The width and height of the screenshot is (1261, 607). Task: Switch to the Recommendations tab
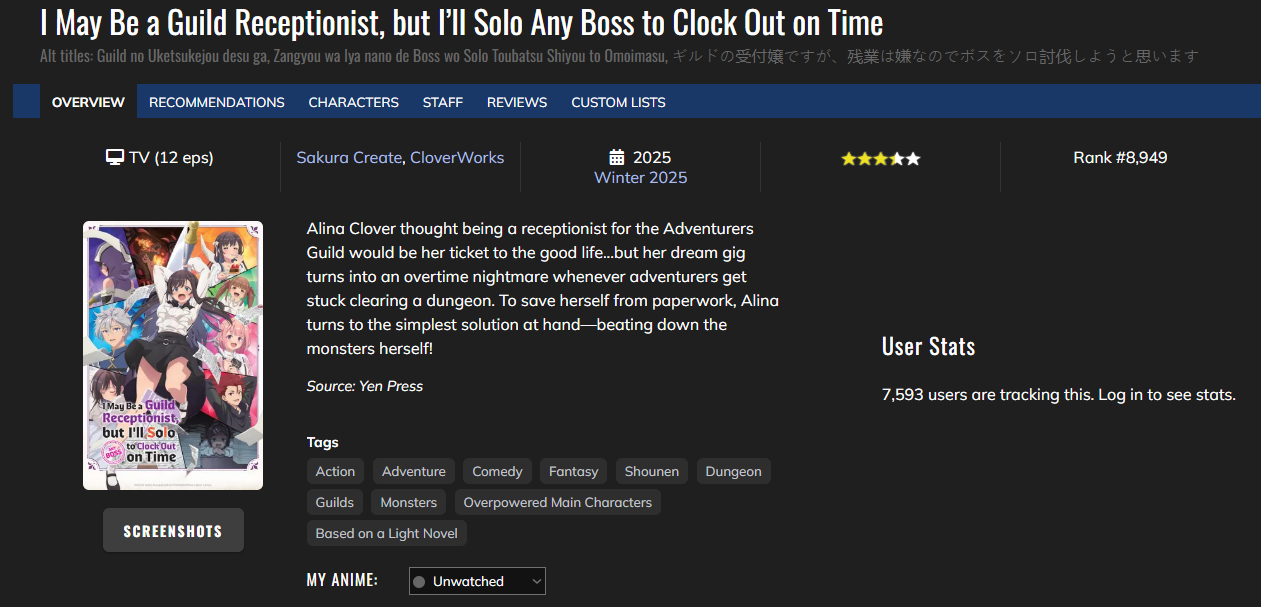click(217, 102)
